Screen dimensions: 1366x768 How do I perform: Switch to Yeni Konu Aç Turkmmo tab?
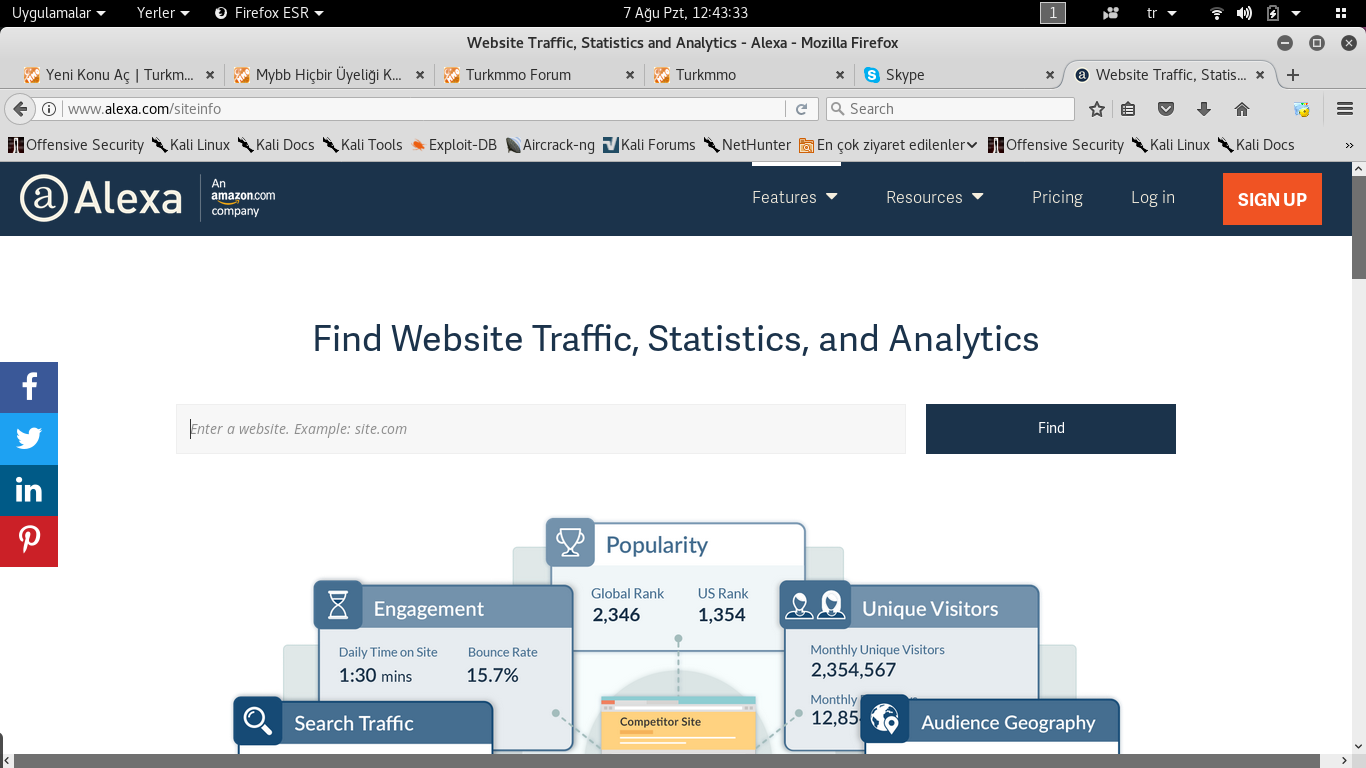(x=119, y=75)
